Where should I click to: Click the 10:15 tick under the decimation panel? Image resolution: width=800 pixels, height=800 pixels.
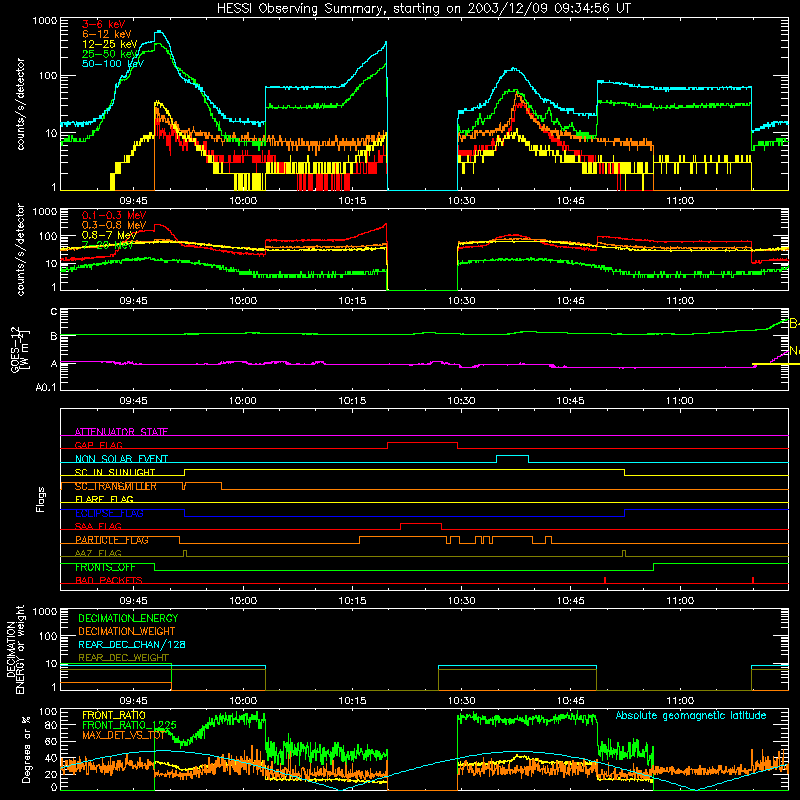[352, 701]
